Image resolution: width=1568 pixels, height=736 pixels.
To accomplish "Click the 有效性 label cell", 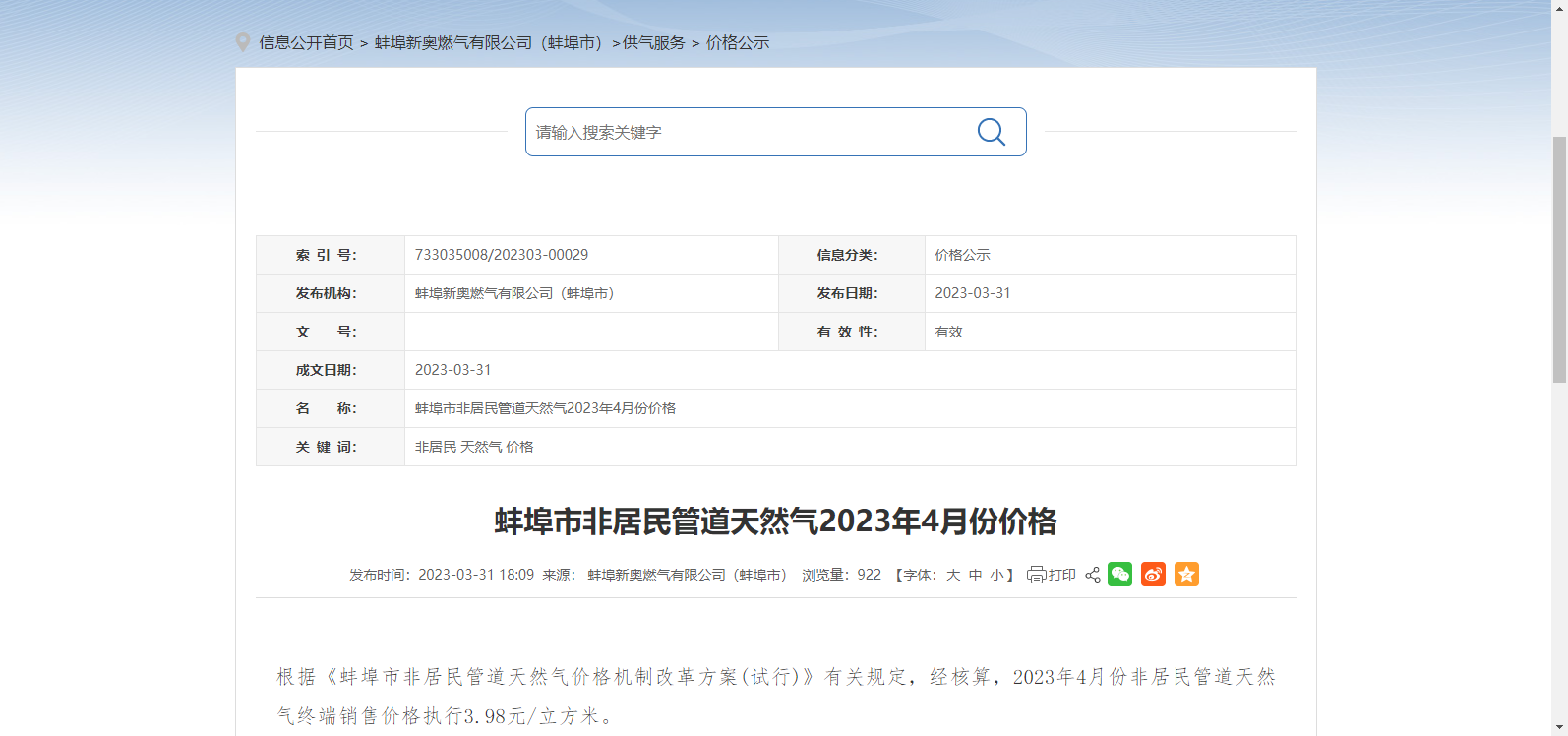I will click(852, 332).
